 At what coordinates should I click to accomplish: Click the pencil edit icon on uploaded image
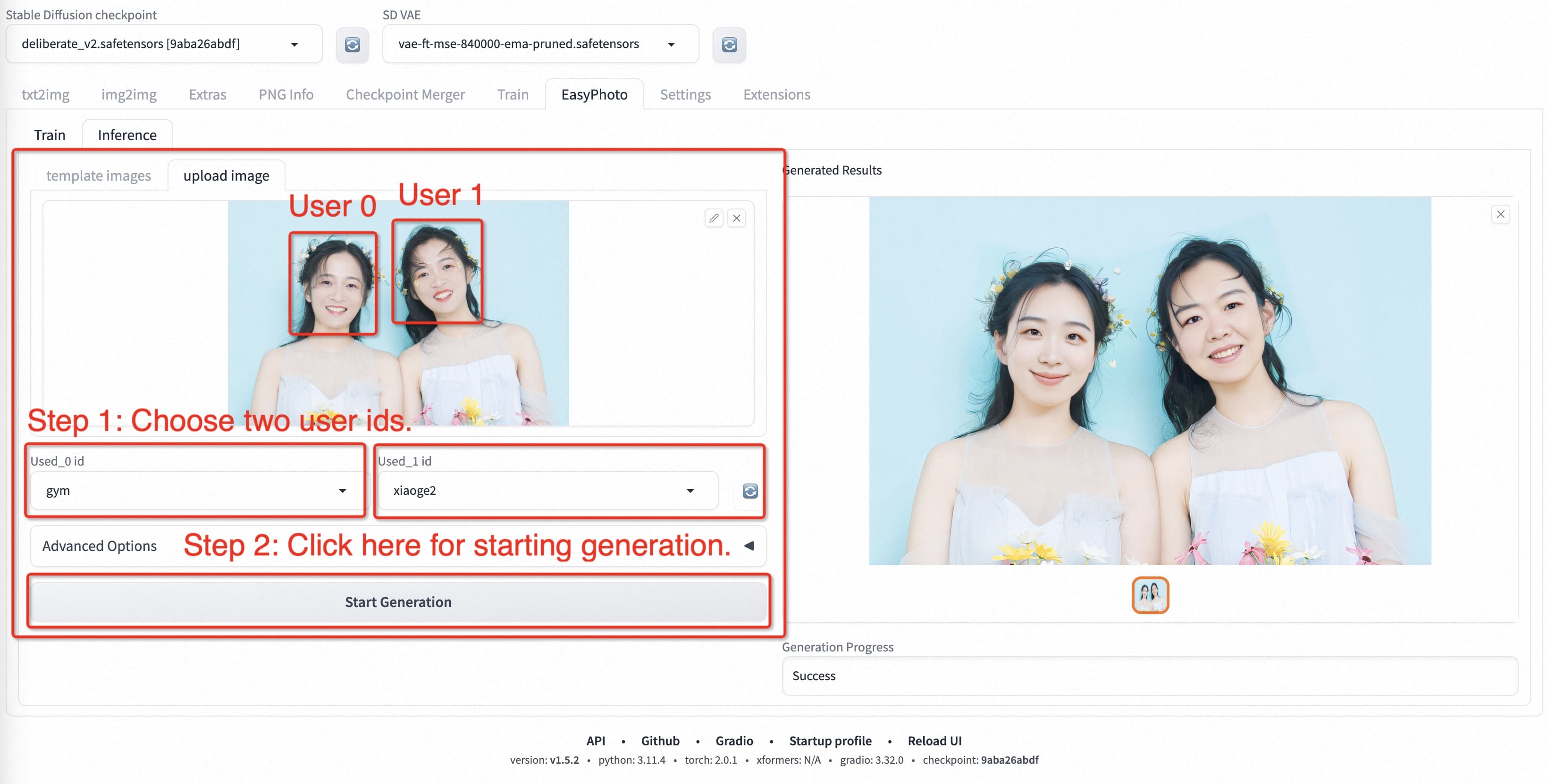pos(713,218)
